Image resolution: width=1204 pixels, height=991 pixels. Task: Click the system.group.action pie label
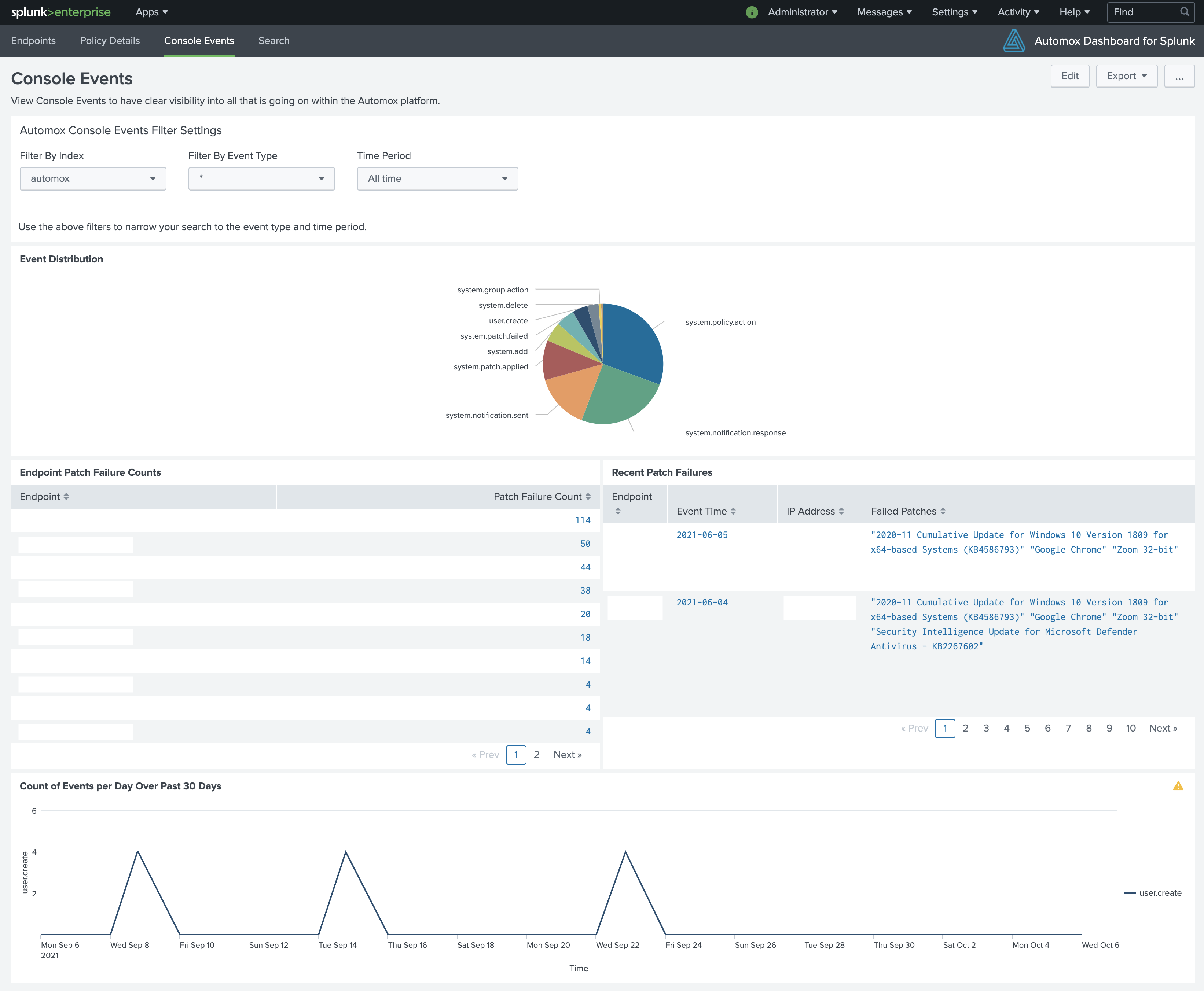[492, 290]
